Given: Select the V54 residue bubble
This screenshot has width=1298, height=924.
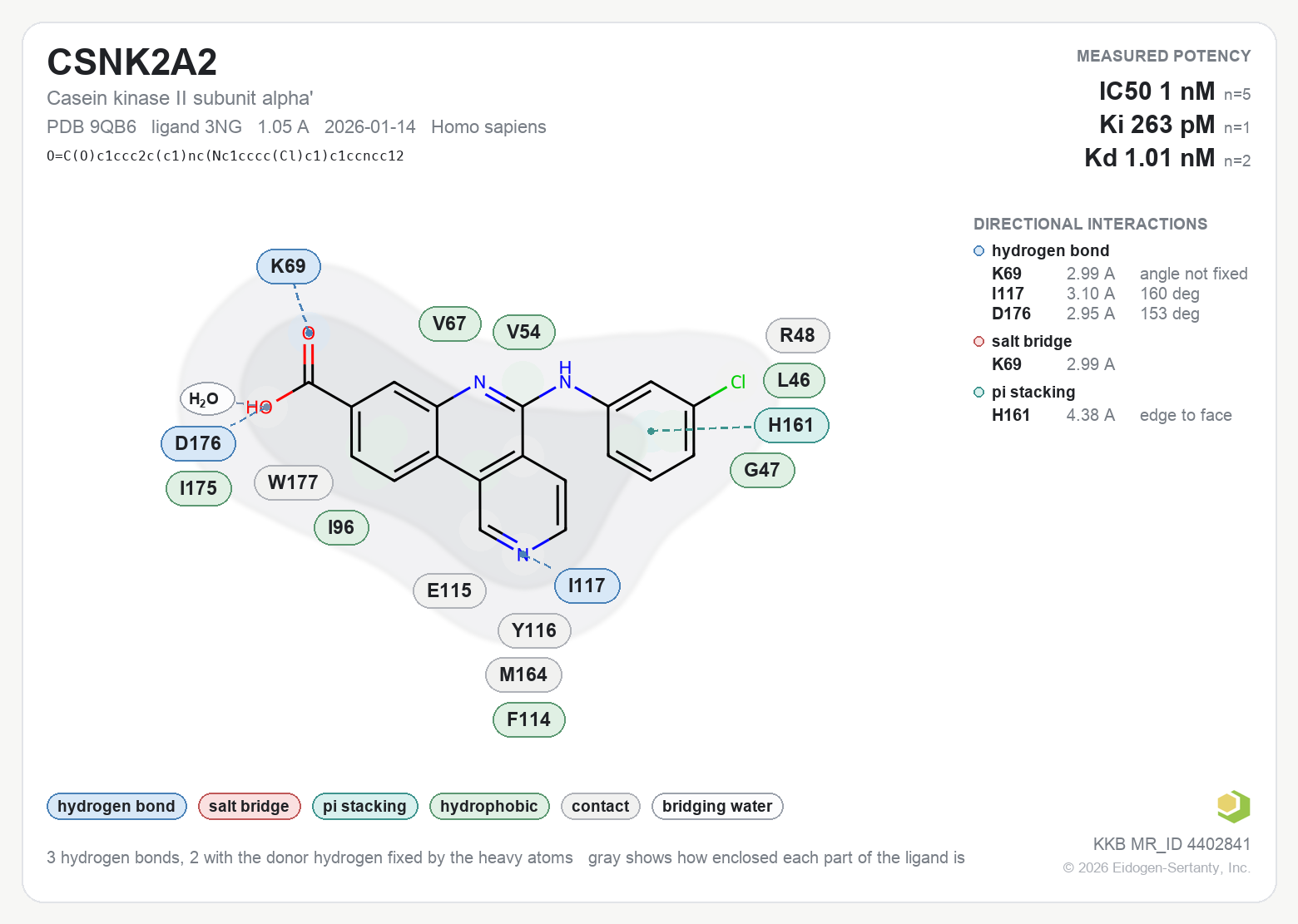Looking at the screenshot, I should 523,332.
